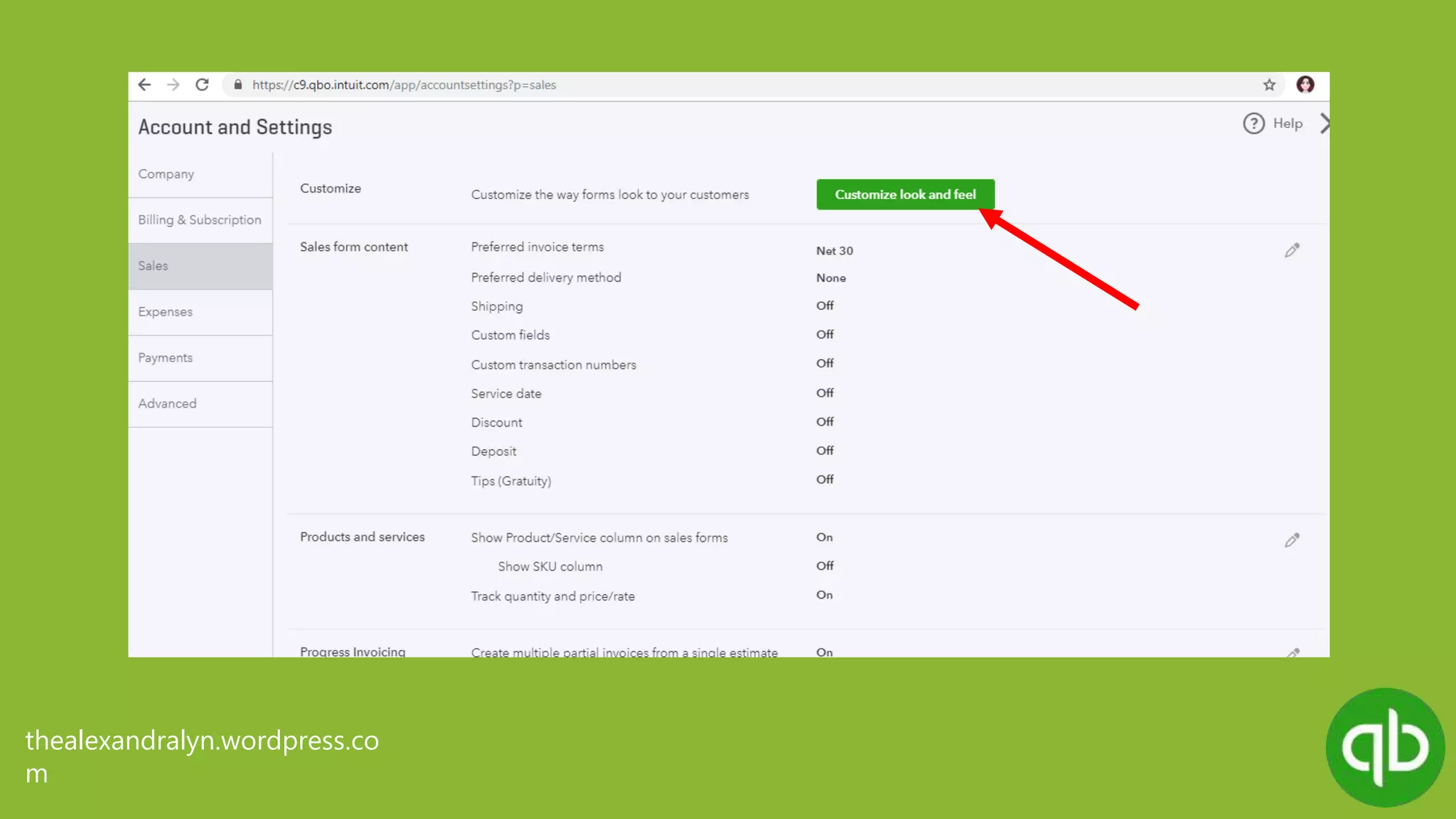1456x819 pixels.
Task: Open the user profile avatar
Action: point(1305,85)
